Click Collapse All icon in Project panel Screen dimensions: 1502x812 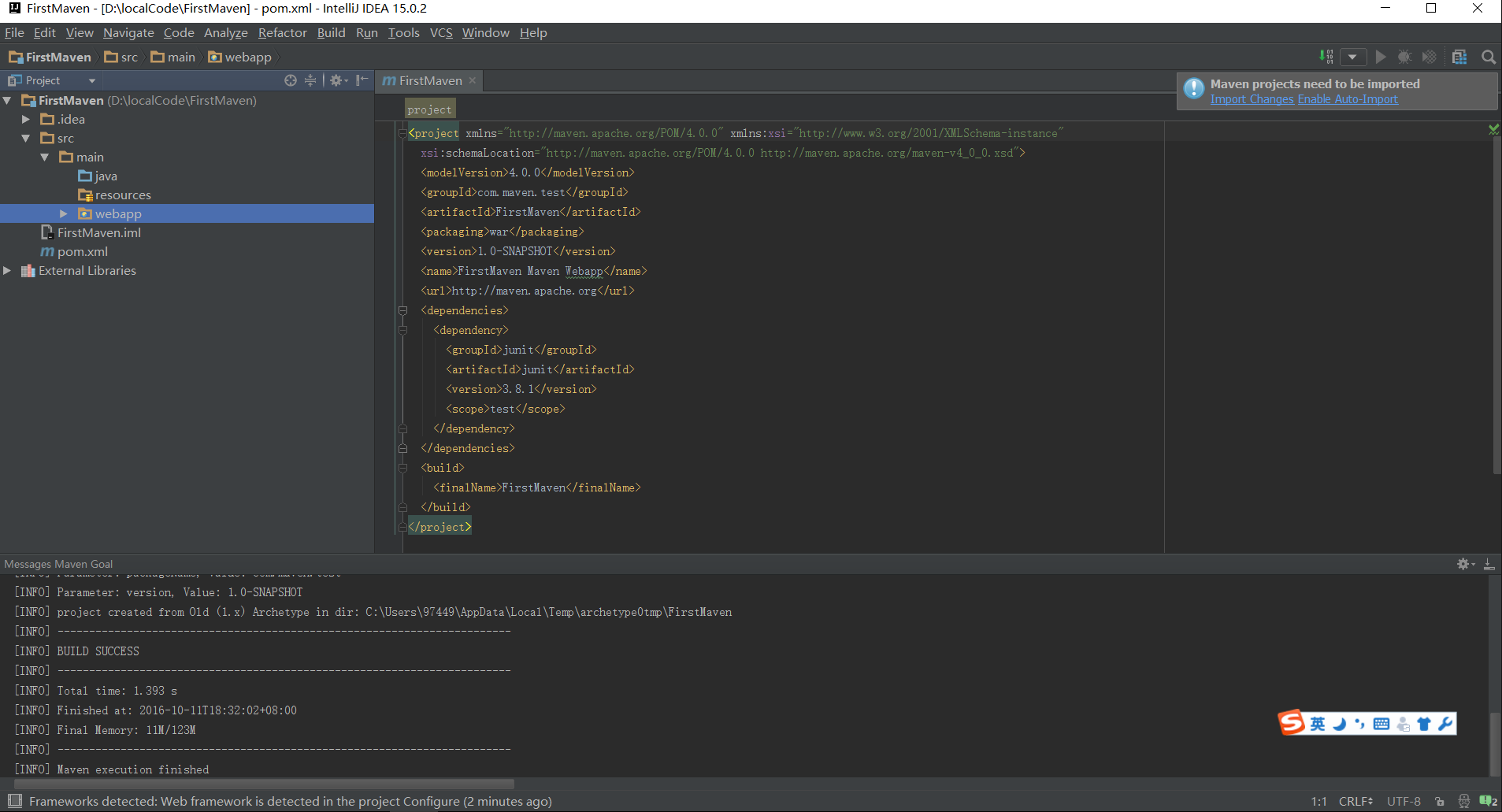pyautogui.click(x=310, y=80)
